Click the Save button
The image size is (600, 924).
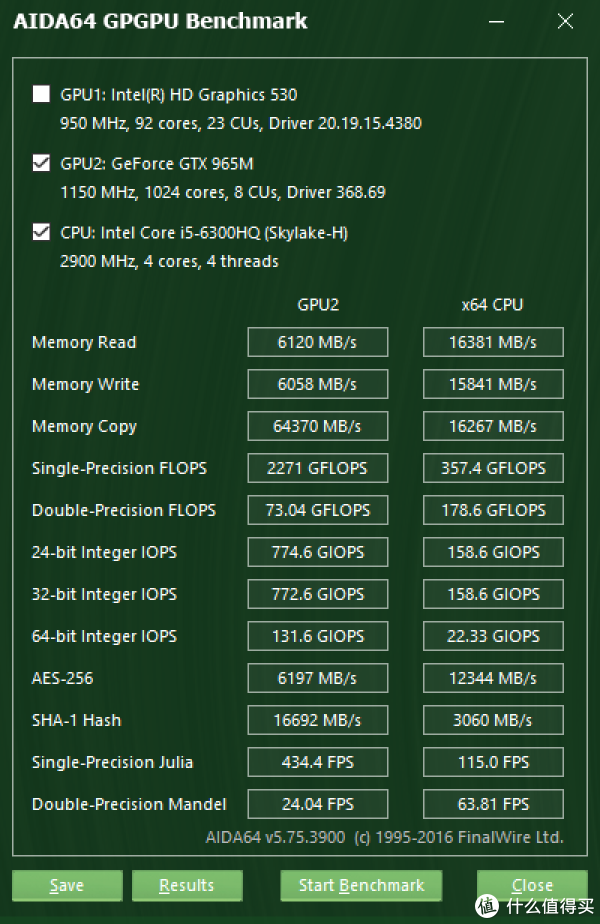click(x=67, y=885)
